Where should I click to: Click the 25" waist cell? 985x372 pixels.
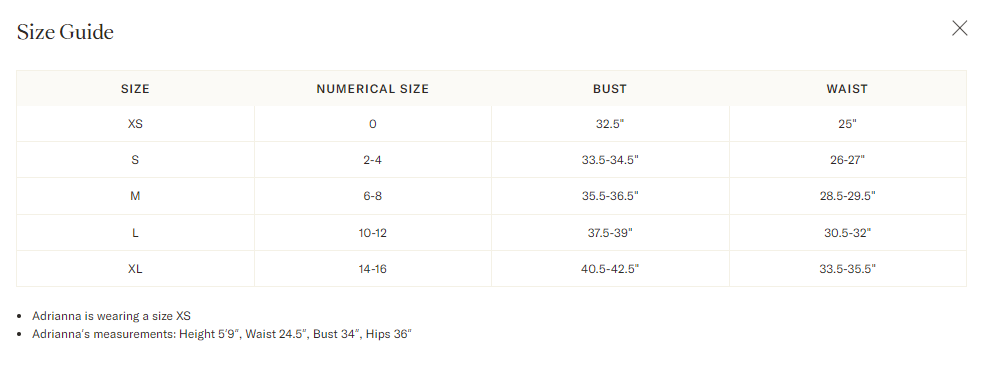(847, 124)
